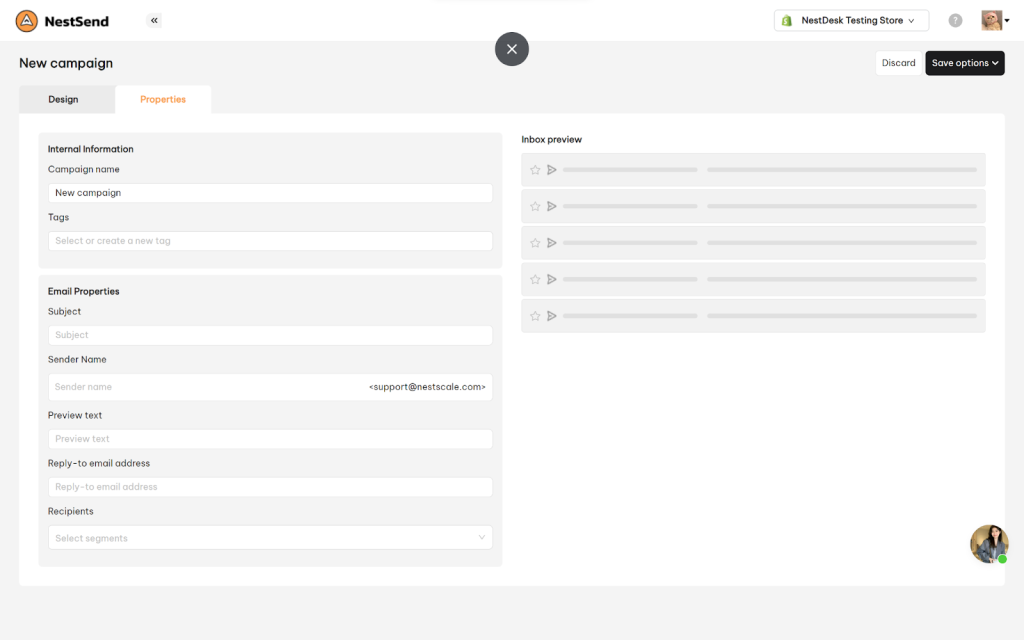Focus the Reply-to email address field
1024x640 pixels.
pos(270,487)
